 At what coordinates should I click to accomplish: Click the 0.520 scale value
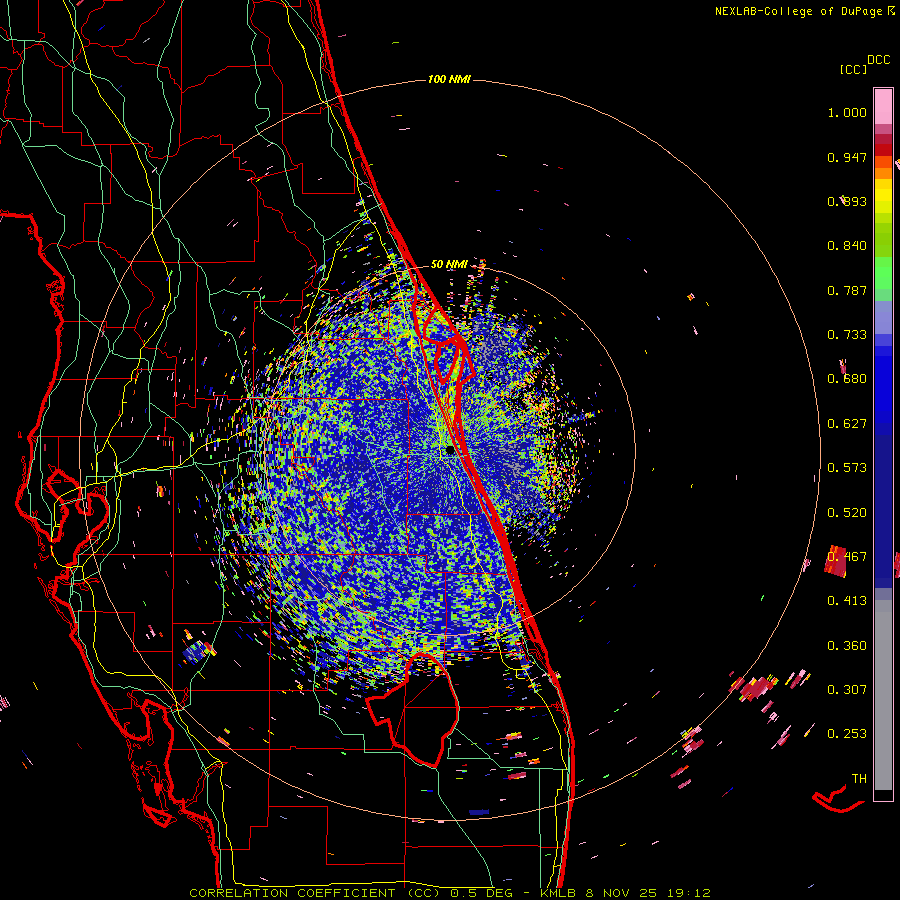click(847, 513)
